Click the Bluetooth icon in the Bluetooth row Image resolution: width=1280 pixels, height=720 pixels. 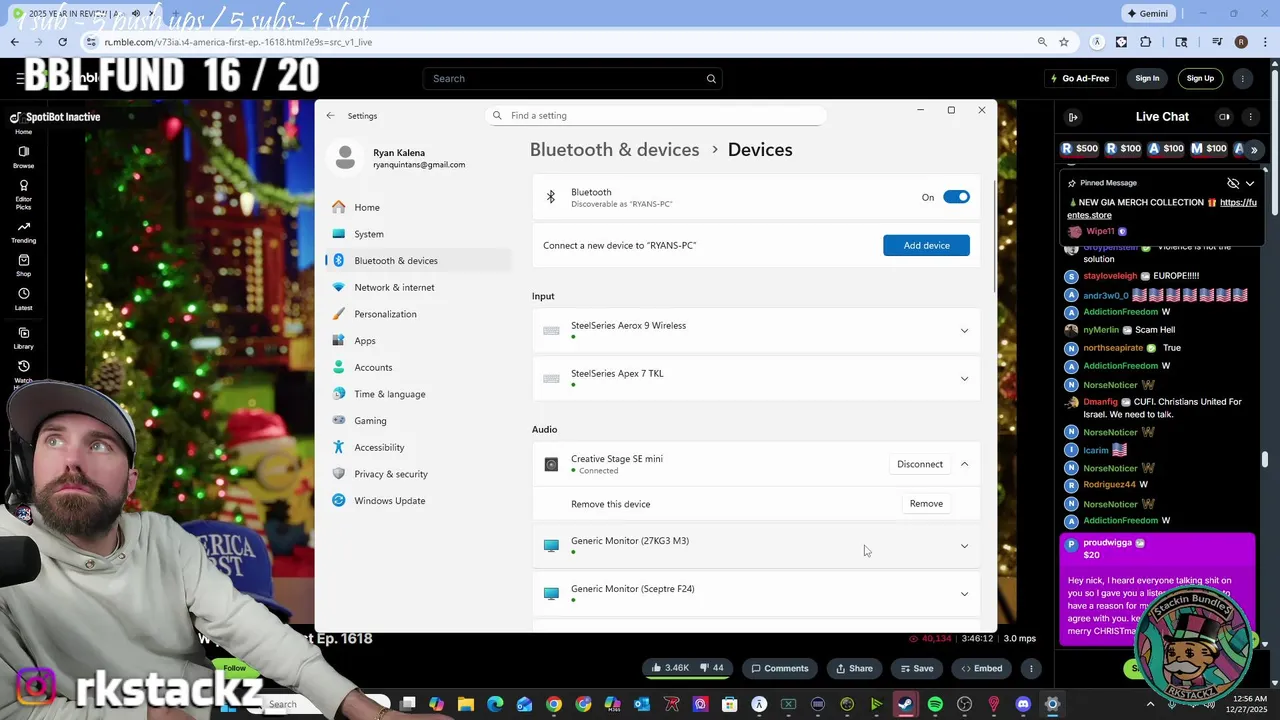click(551, 197)
